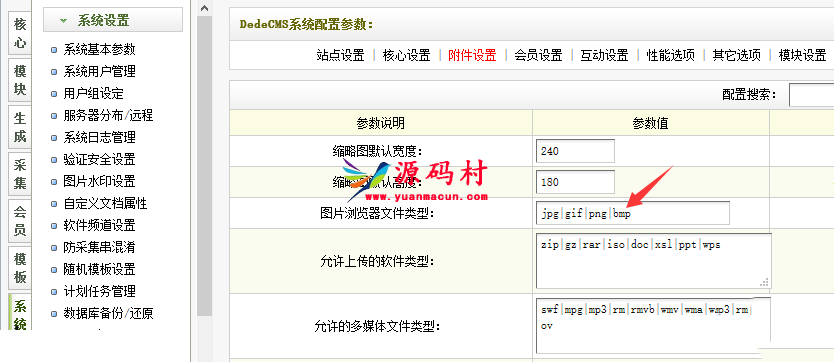
Task: Focus the 配置搜索 search field
Action: [x=812, y=95]
